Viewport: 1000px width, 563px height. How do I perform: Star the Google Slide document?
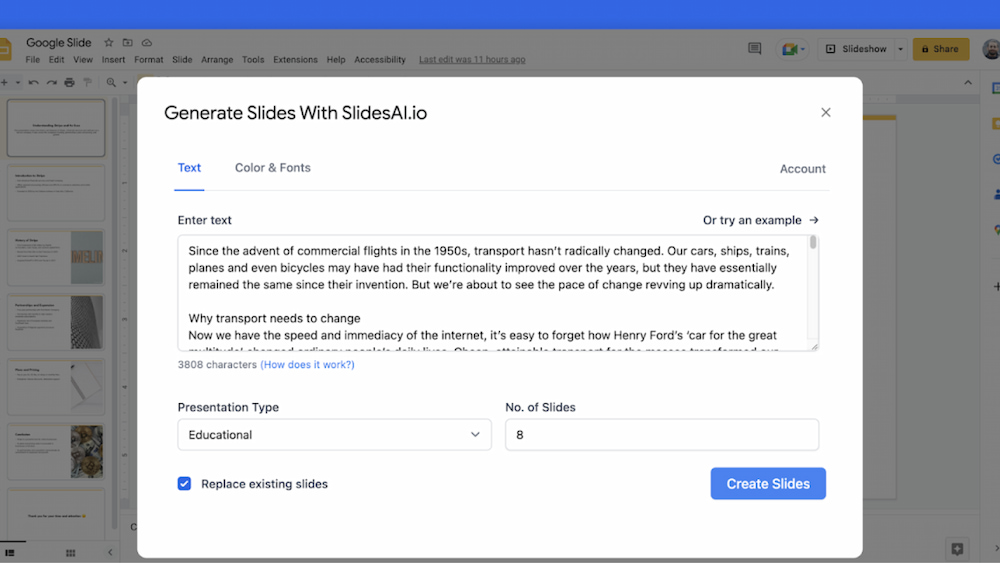(x=108, y=43)
